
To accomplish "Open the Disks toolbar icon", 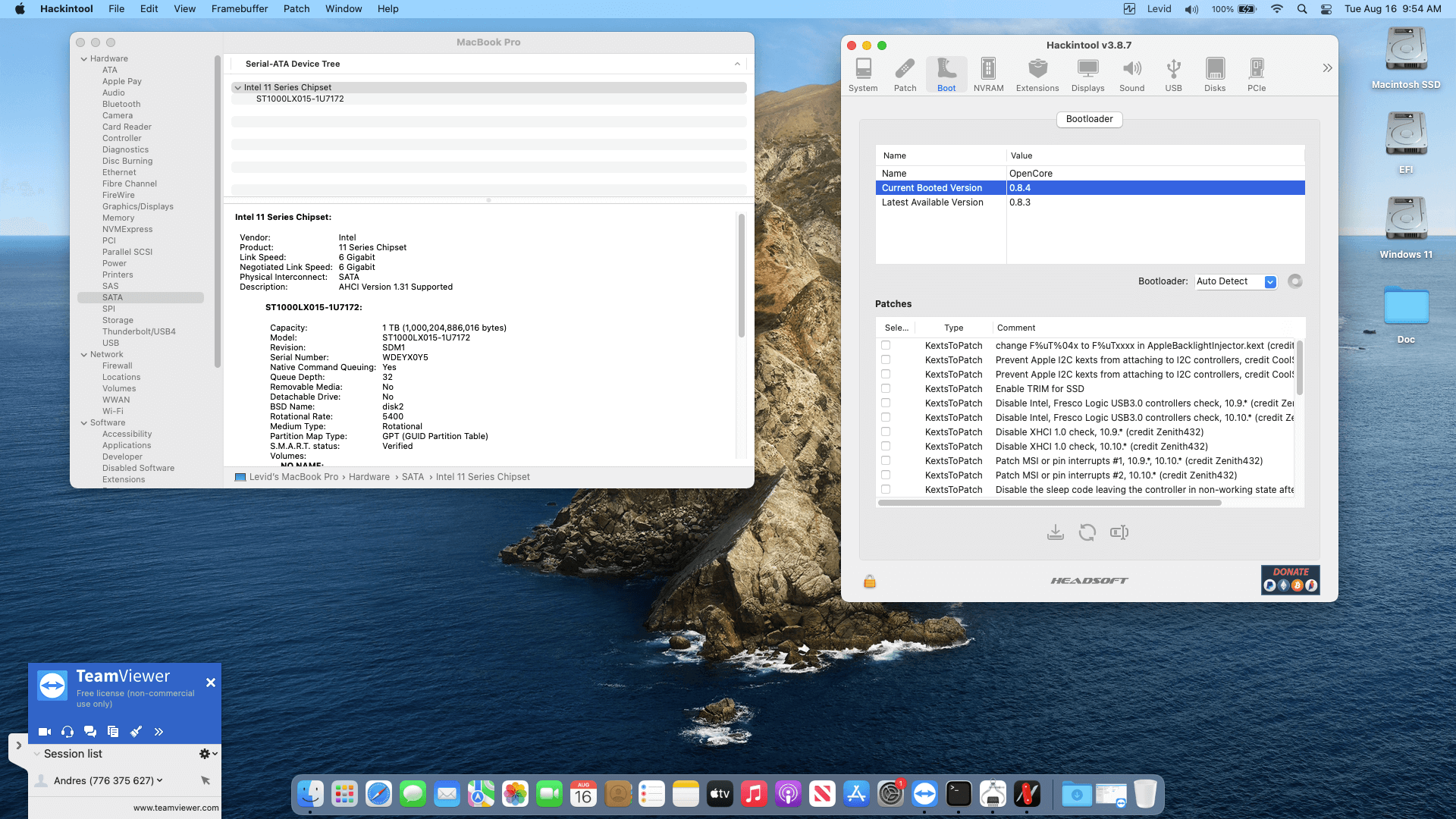I will [x=1215, y=75].
